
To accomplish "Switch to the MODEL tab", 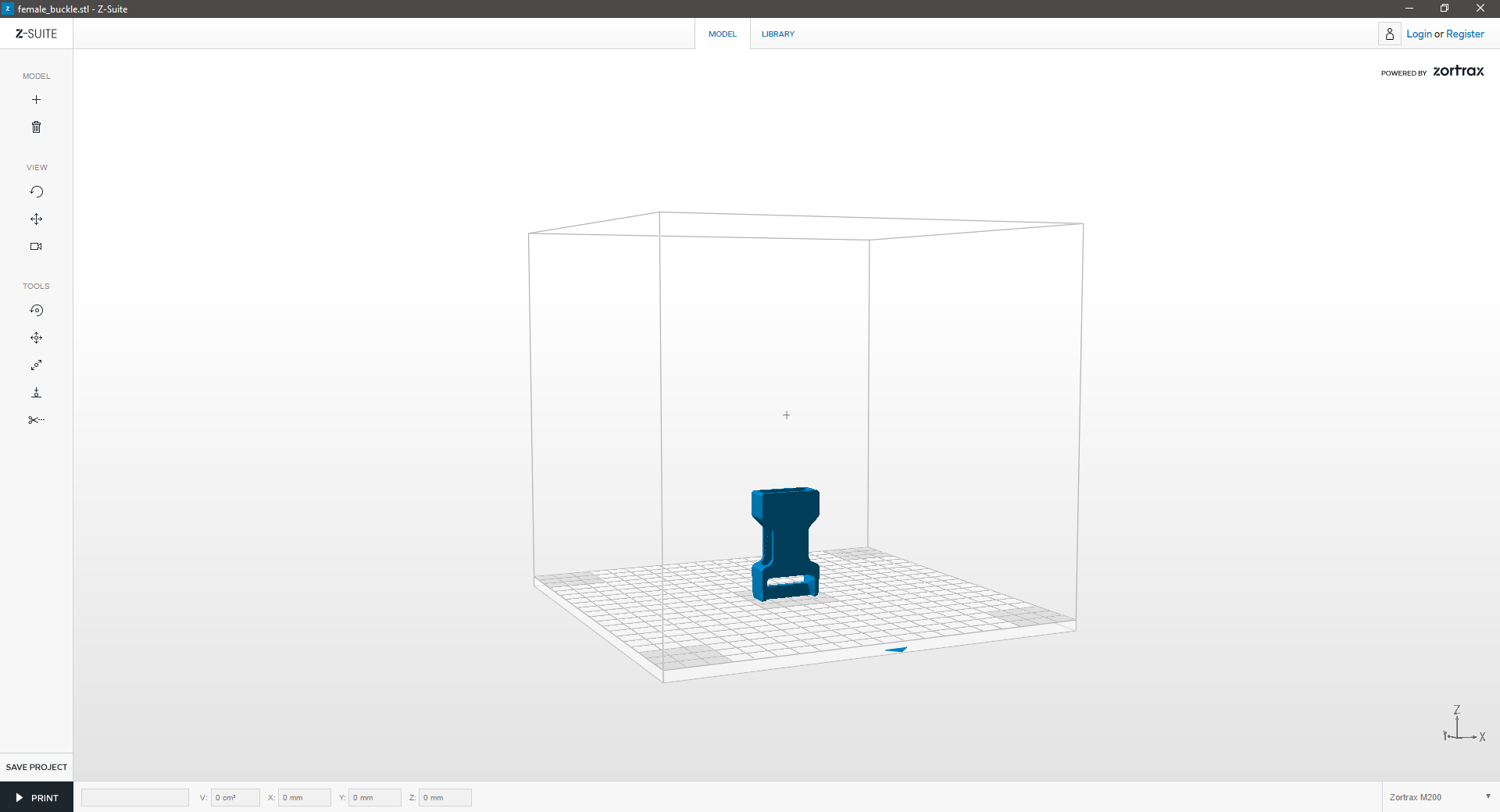I will point(722,34).
